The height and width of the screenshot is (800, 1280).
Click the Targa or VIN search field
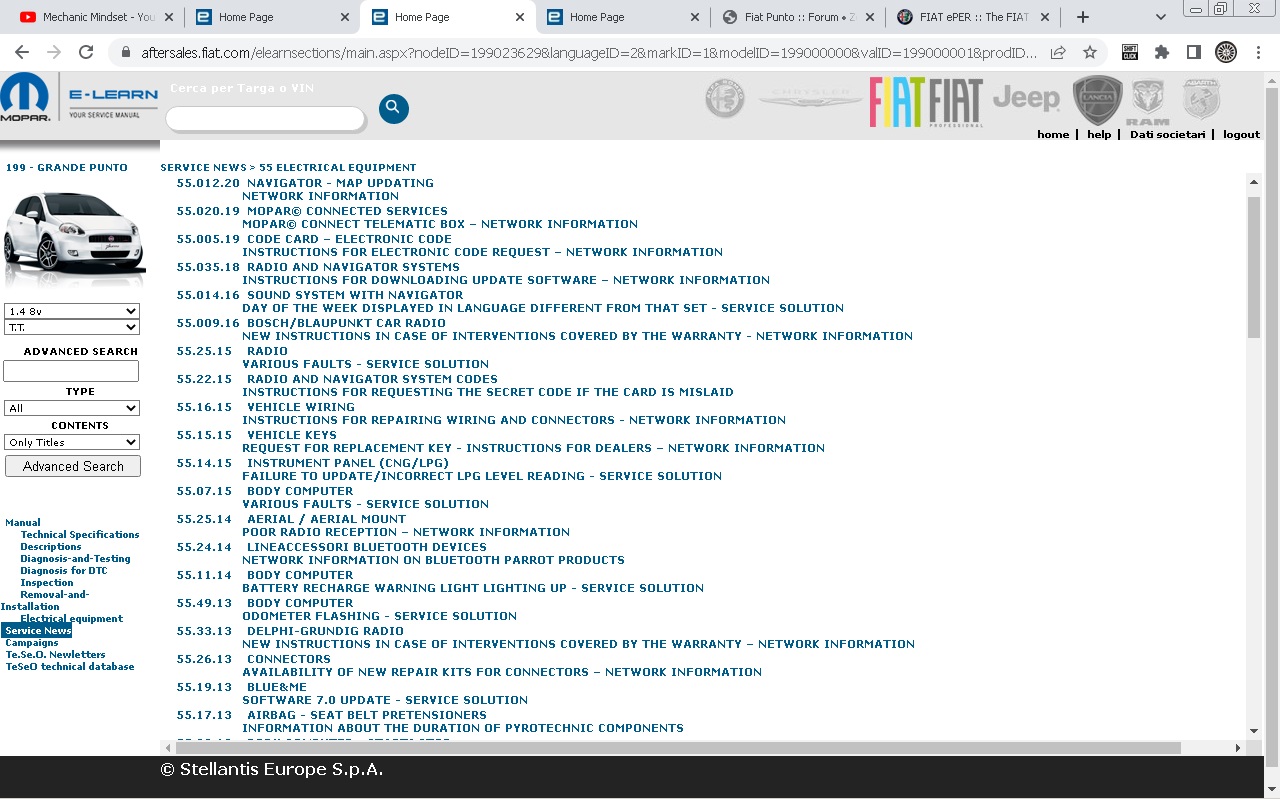pos(265,119)
